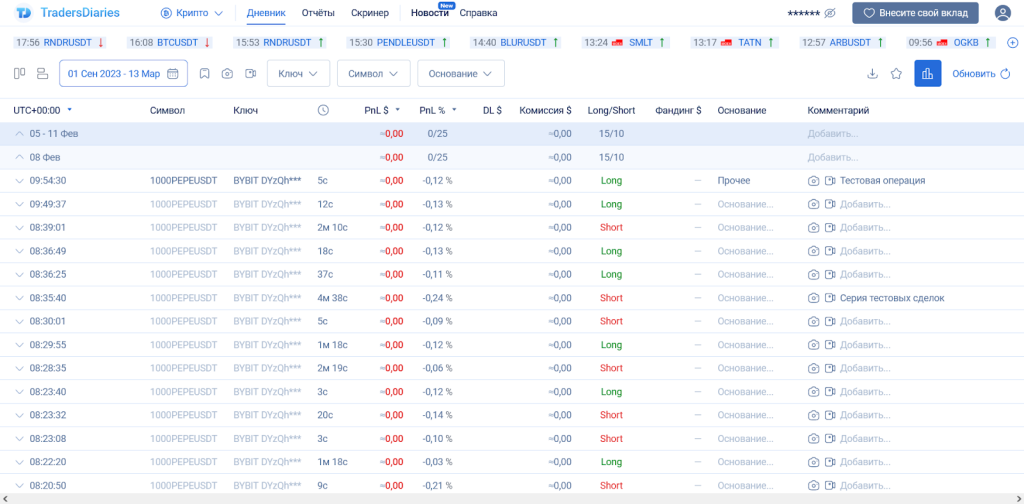Switch to the column layout view icon
Image resolution: width=1024 pixels, height=504 pixels.
coord(19,74)
